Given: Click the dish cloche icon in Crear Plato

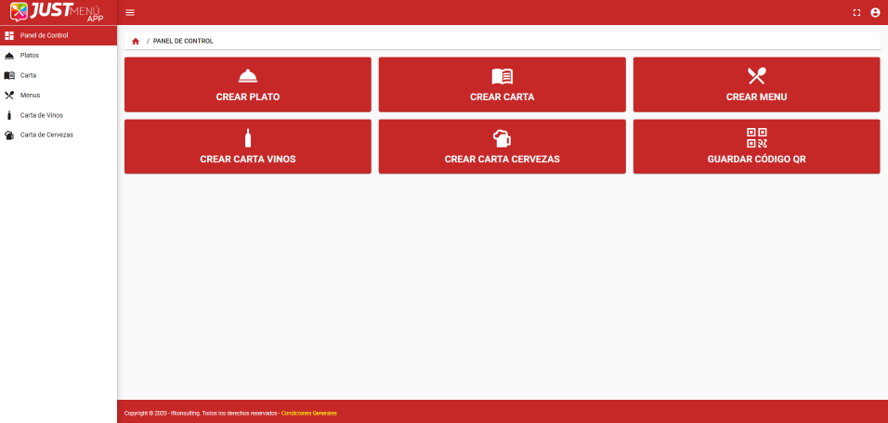Looking at the screenshot, I should point(248,76).
